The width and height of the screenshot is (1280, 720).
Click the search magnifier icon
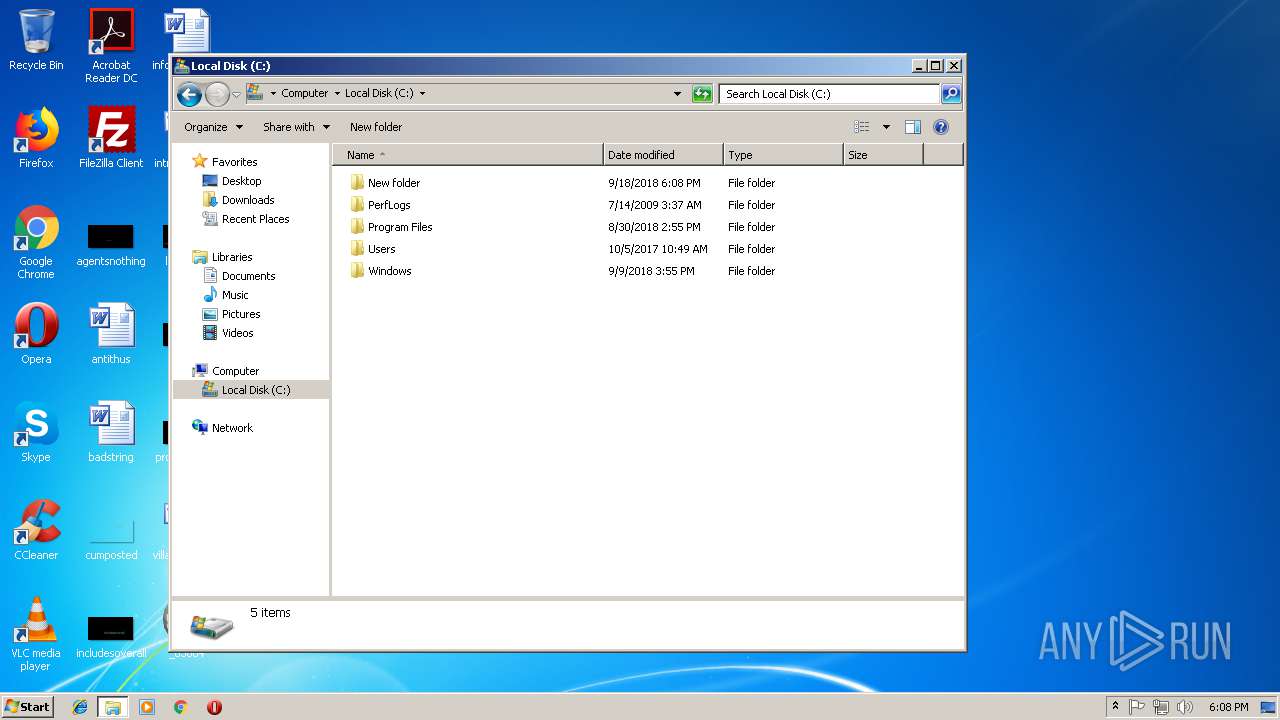[x=951, y=94]
